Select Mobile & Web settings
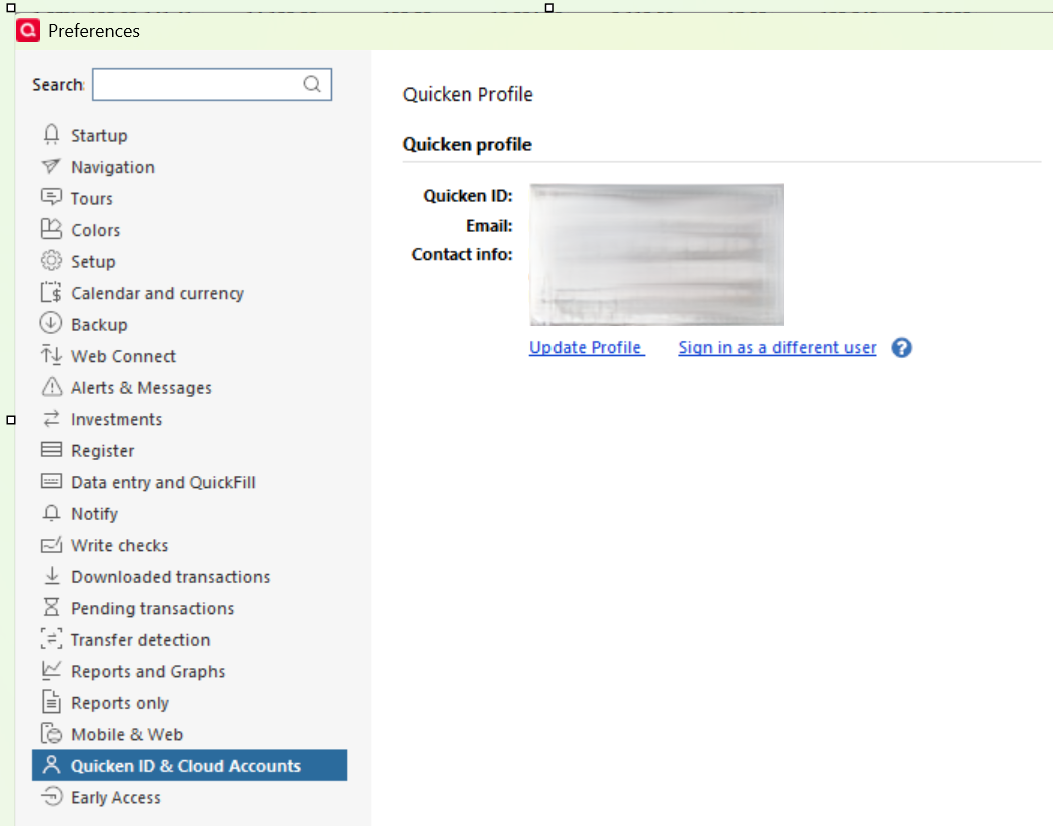Image resolution: width=1053 pixels, height=826 pixels. point(127,735)
